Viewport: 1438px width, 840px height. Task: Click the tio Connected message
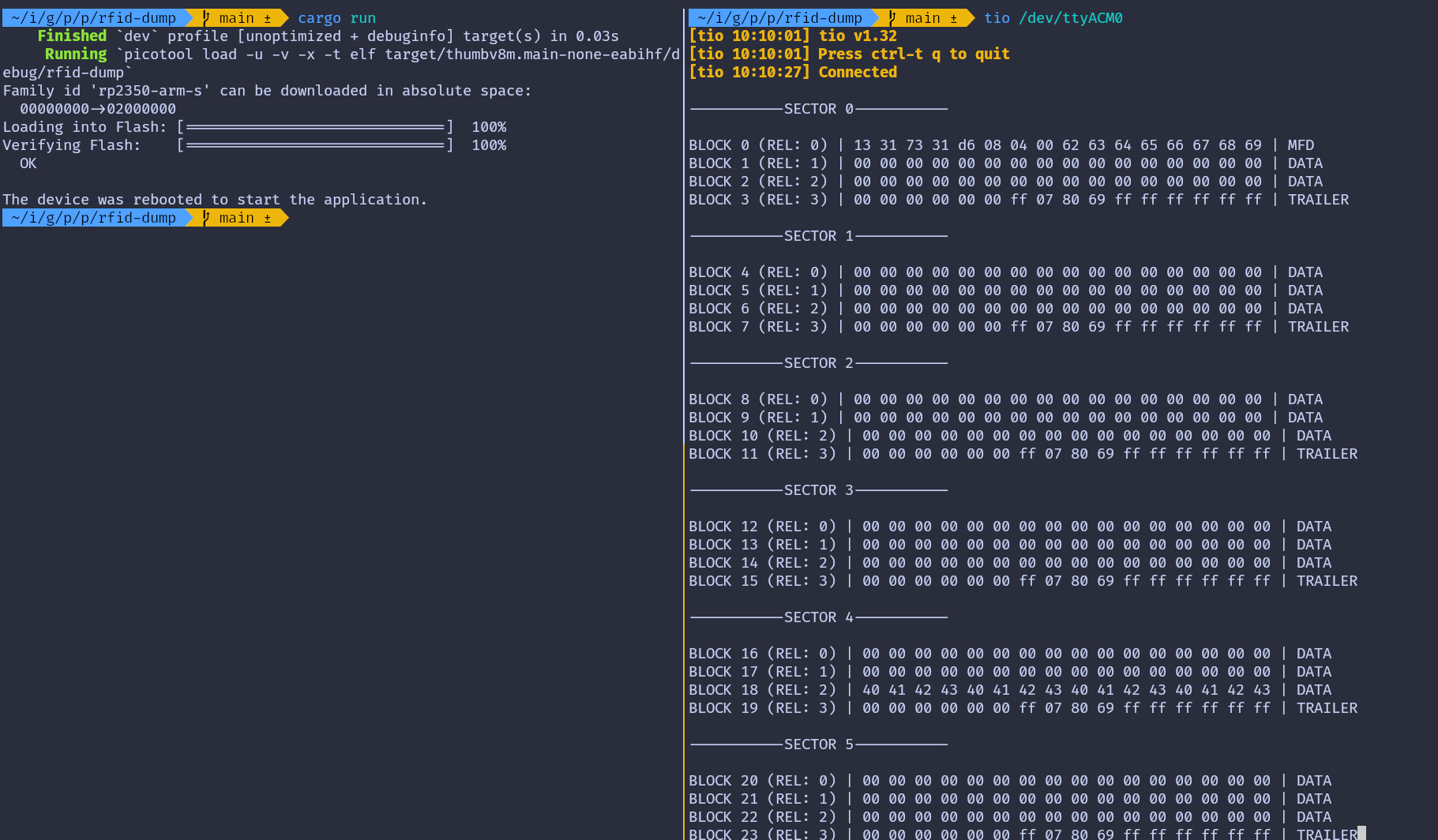(857, 72)
